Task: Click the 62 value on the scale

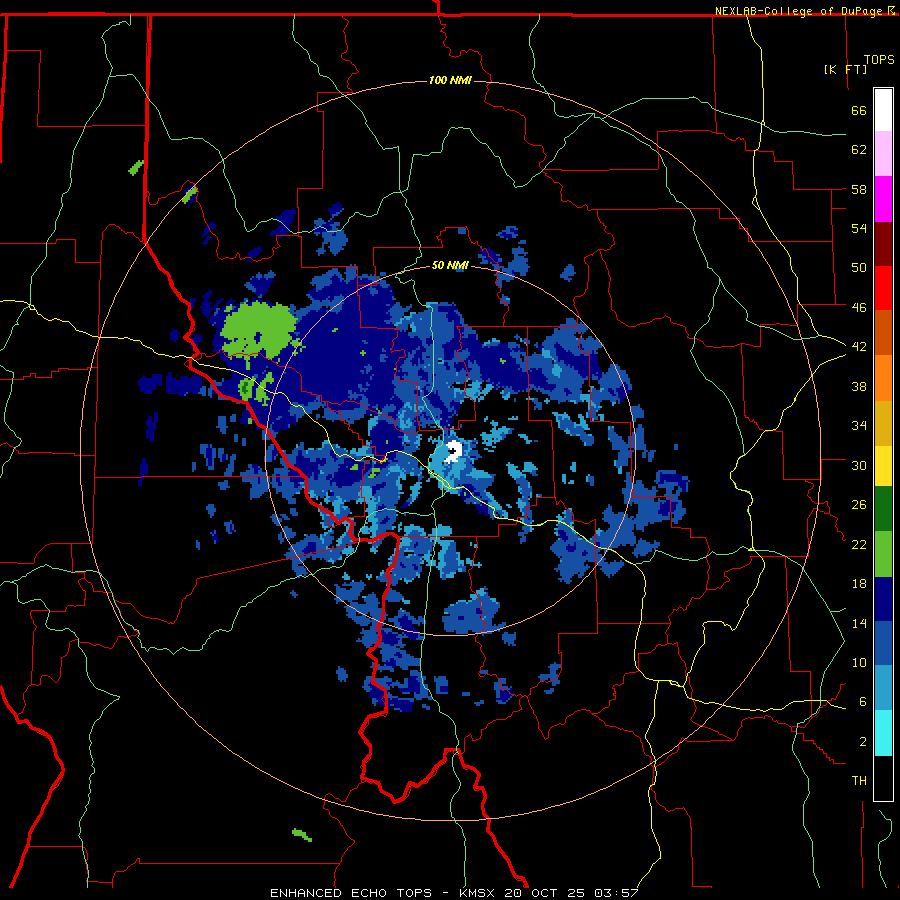Action: 859,149
